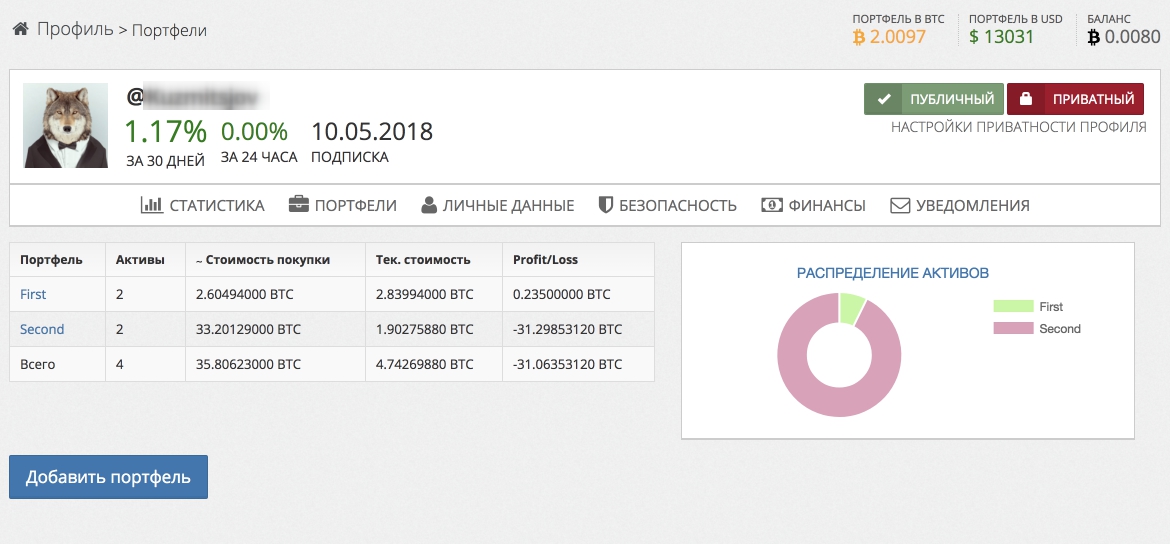Click the Bitcoin icon beside Баланс
Image resolution: width=1170 pixels, height=544 pixels.
(x=1093, y=37)
